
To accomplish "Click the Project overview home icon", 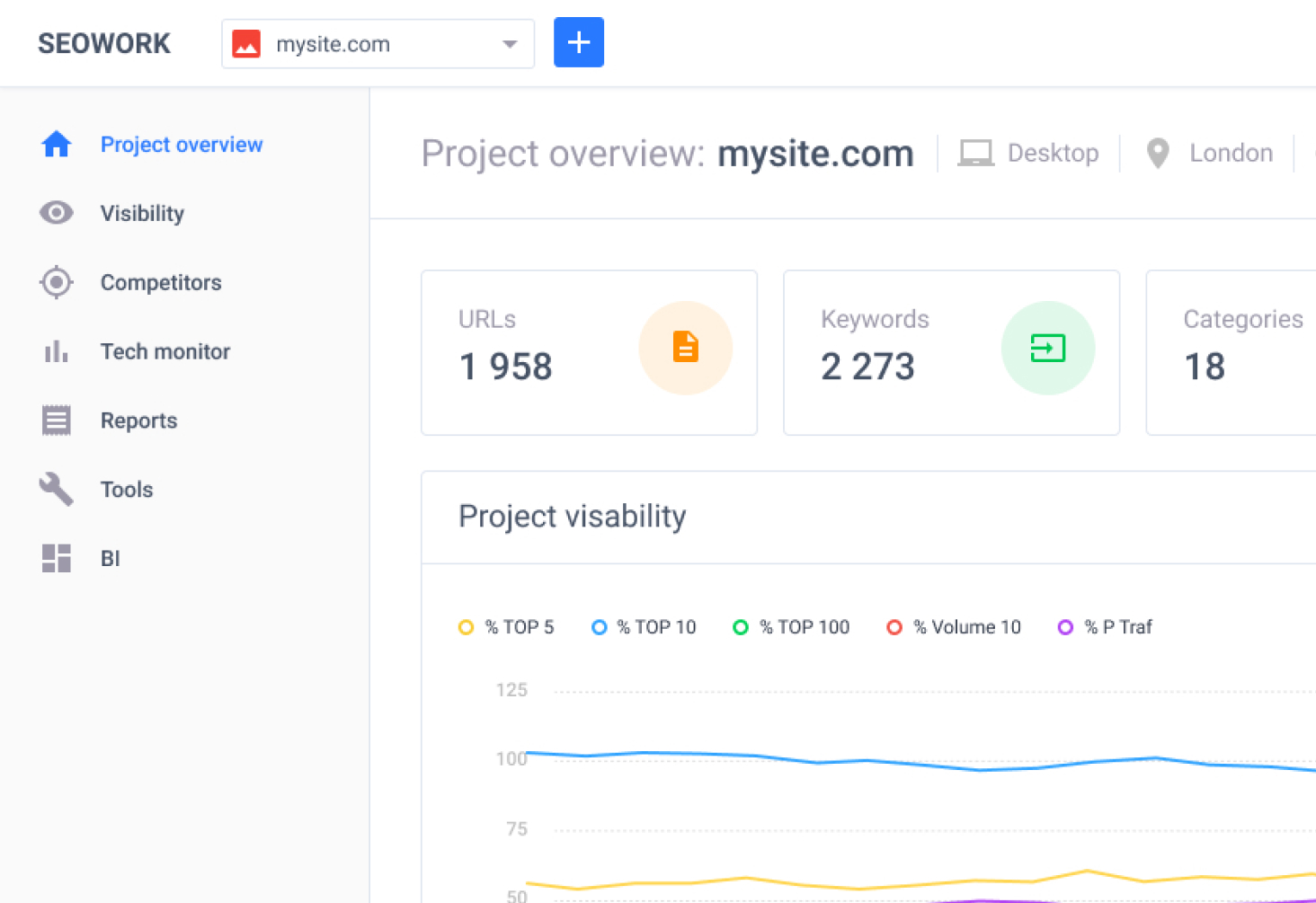I will (x=56, y=144).
